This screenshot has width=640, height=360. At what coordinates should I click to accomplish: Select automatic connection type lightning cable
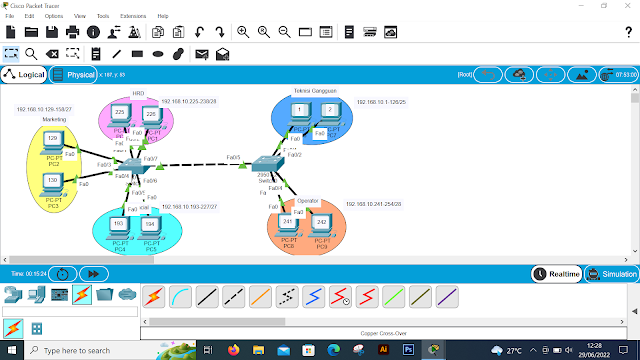point(154,297)
